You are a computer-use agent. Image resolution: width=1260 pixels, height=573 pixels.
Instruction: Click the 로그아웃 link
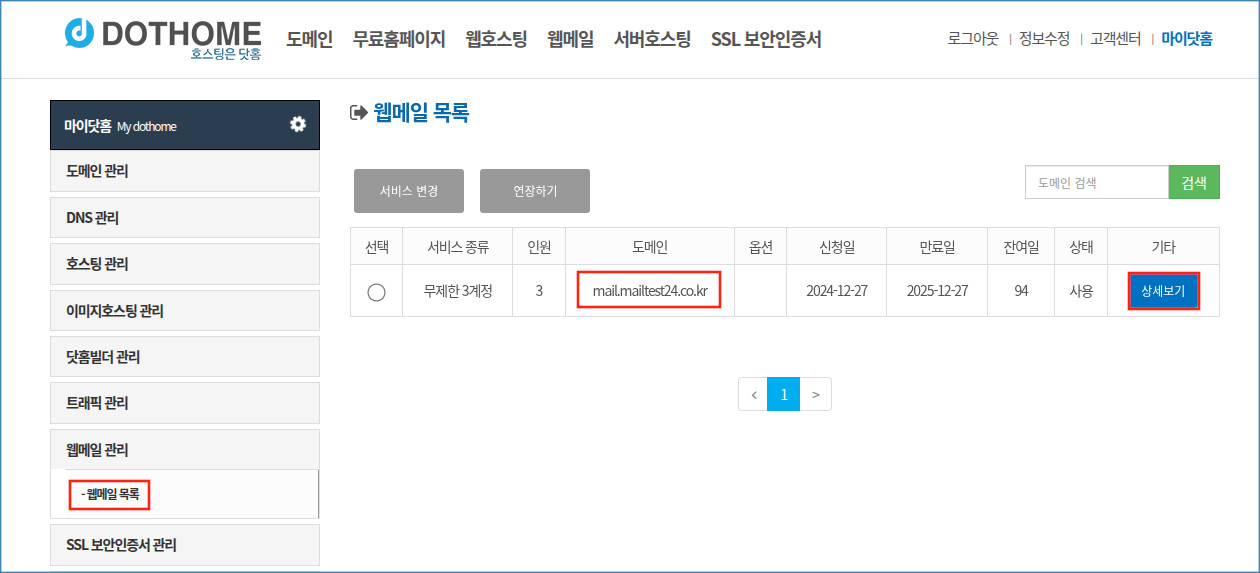pos(973,39)
